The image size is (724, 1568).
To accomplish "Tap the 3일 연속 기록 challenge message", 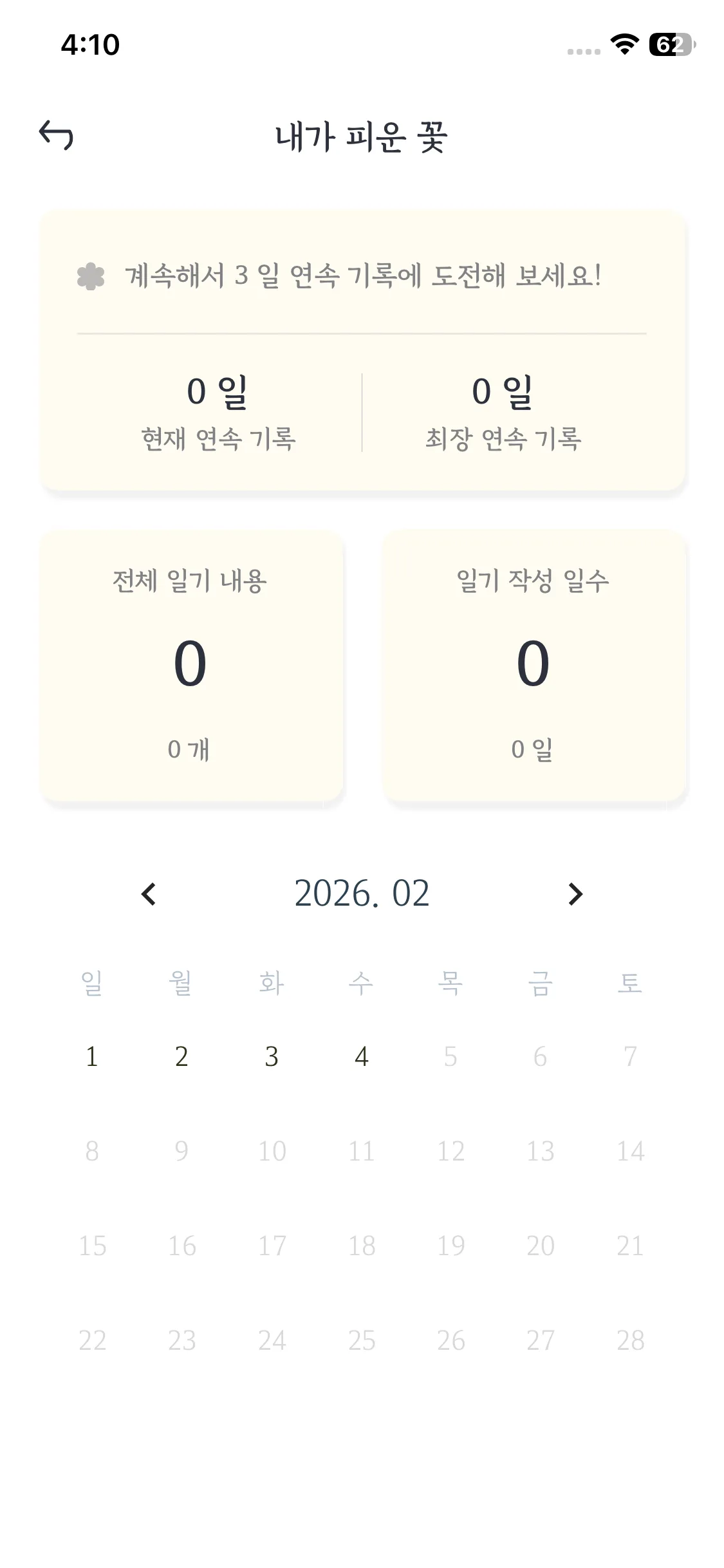I will [364, 276].
